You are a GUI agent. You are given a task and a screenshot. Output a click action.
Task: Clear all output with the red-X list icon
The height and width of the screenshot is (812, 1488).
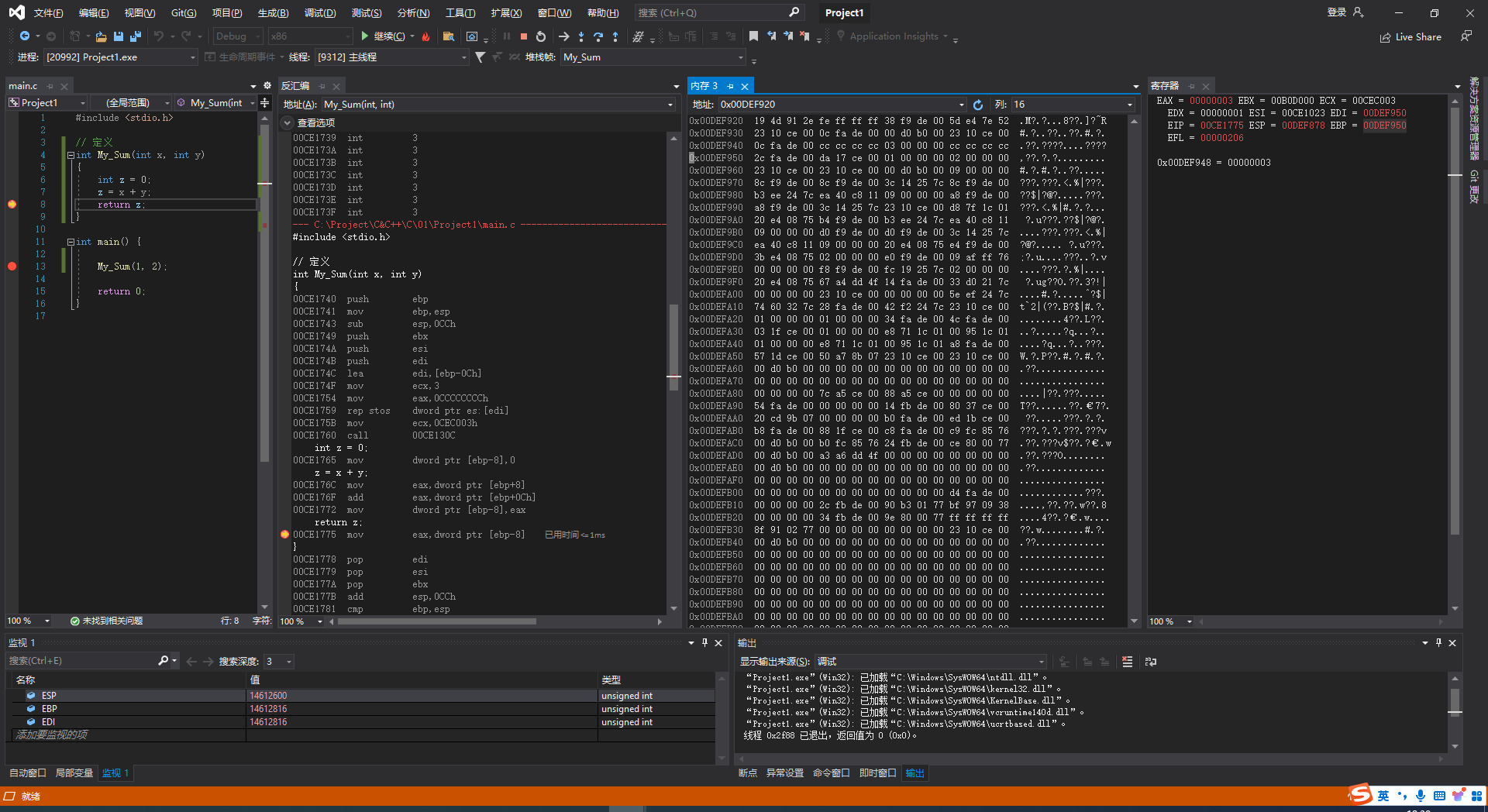tap(1127, 662)
